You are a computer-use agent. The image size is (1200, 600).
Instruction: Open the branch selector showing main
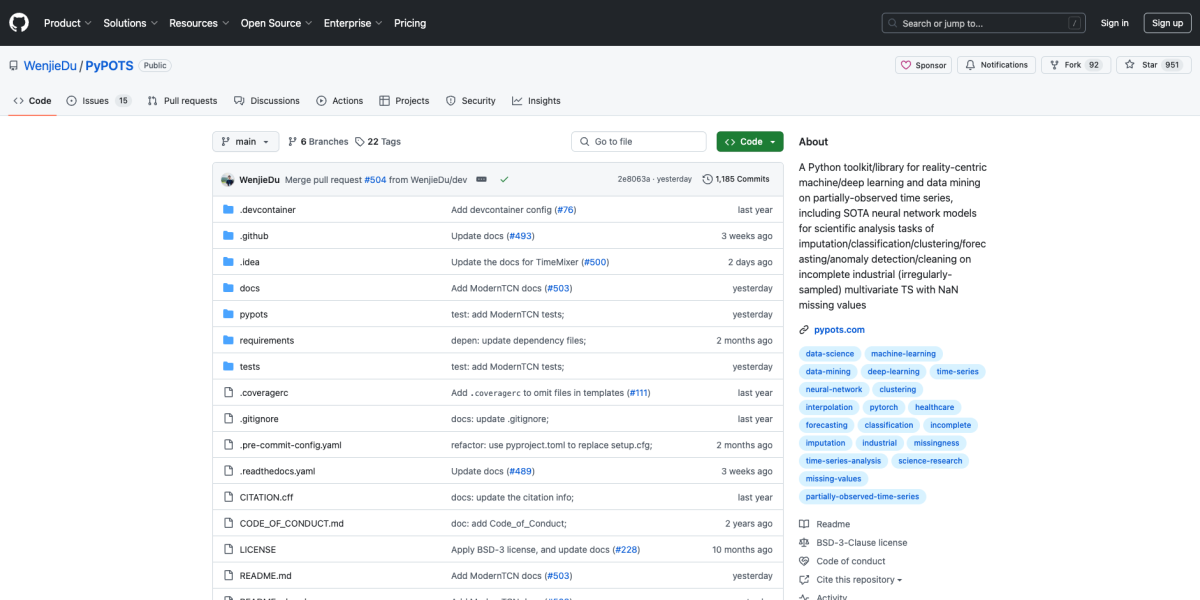245,141
